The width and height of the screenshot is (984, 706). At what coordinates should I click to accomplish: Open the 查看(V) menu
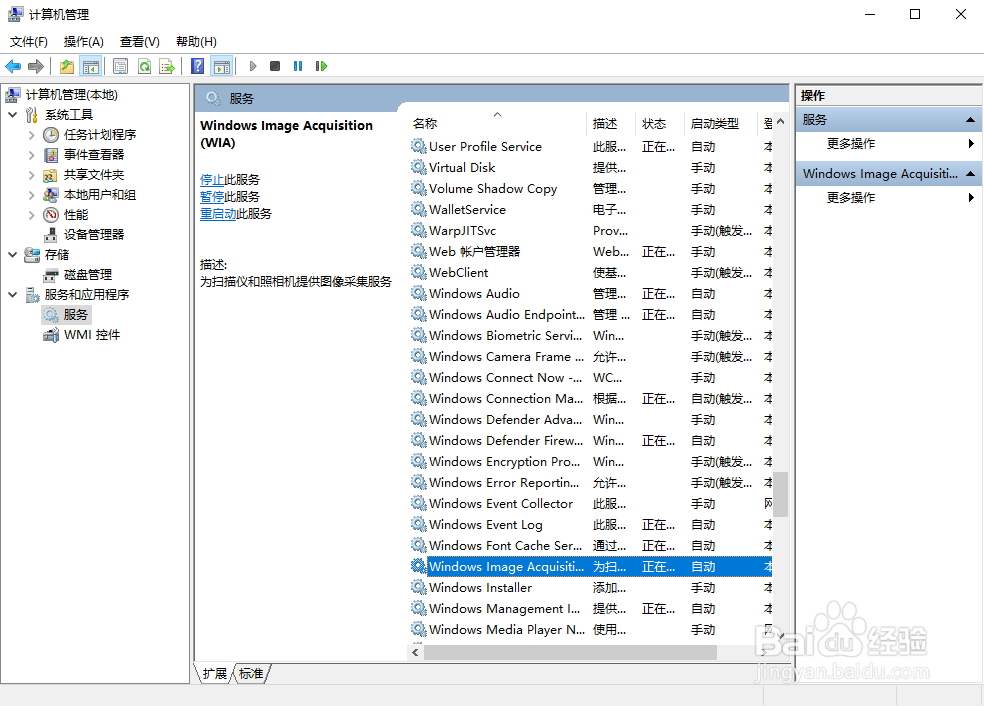[x=140, y=41]
